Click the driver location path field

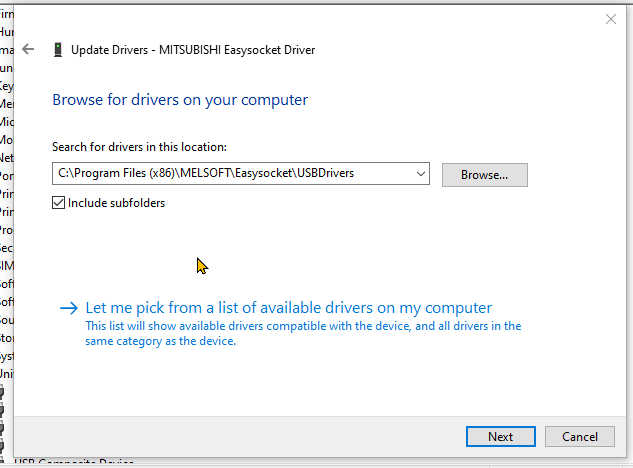241,174
